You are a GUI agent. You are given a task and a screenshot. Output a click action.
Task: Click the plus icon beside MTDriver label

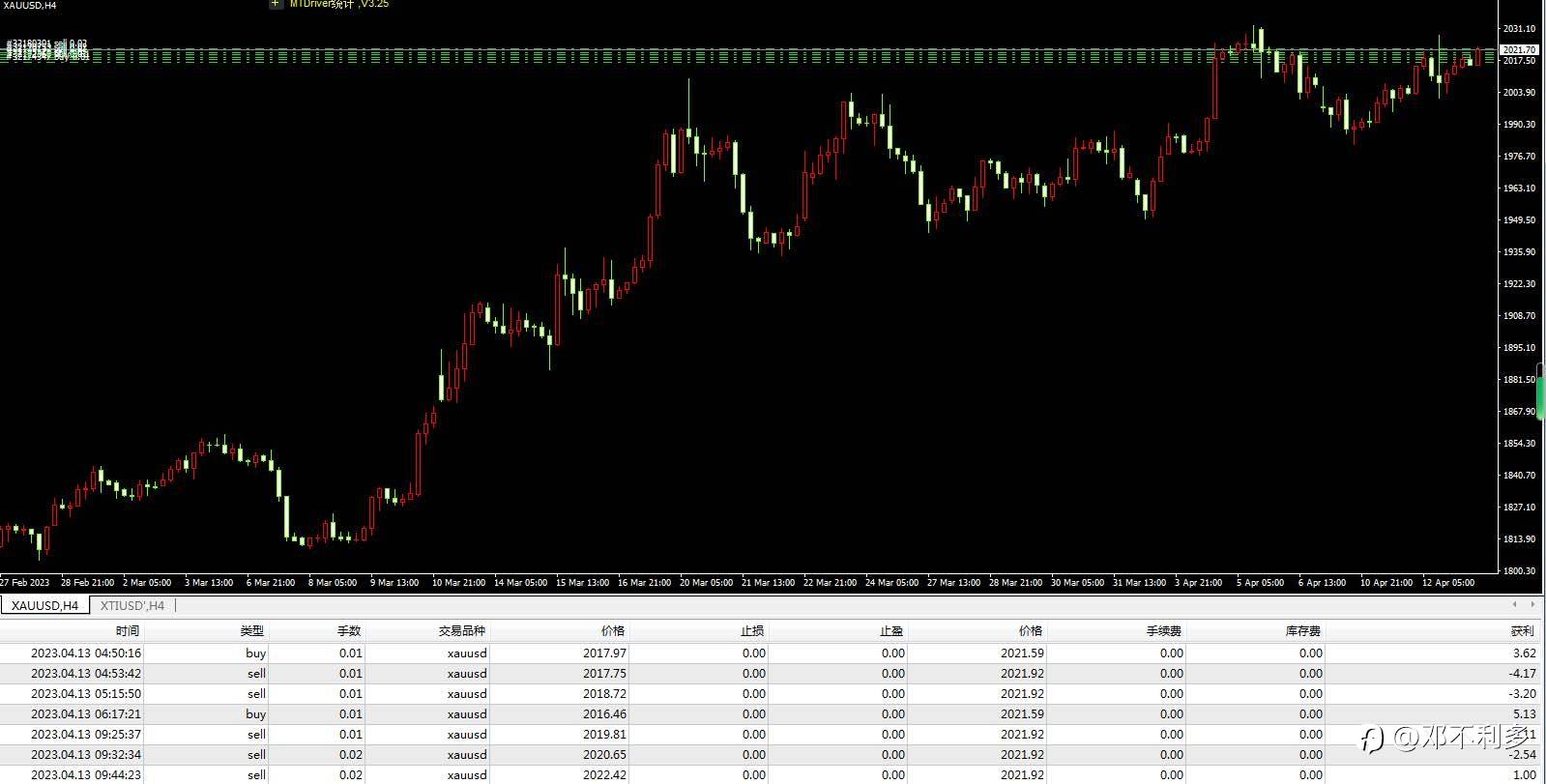[275, 4]
